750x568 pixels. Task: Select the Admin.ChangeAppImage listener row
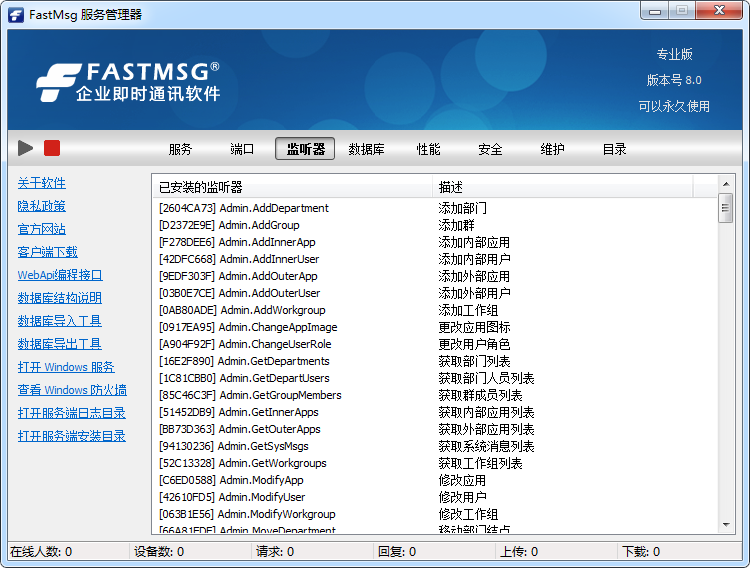[434, 327]
